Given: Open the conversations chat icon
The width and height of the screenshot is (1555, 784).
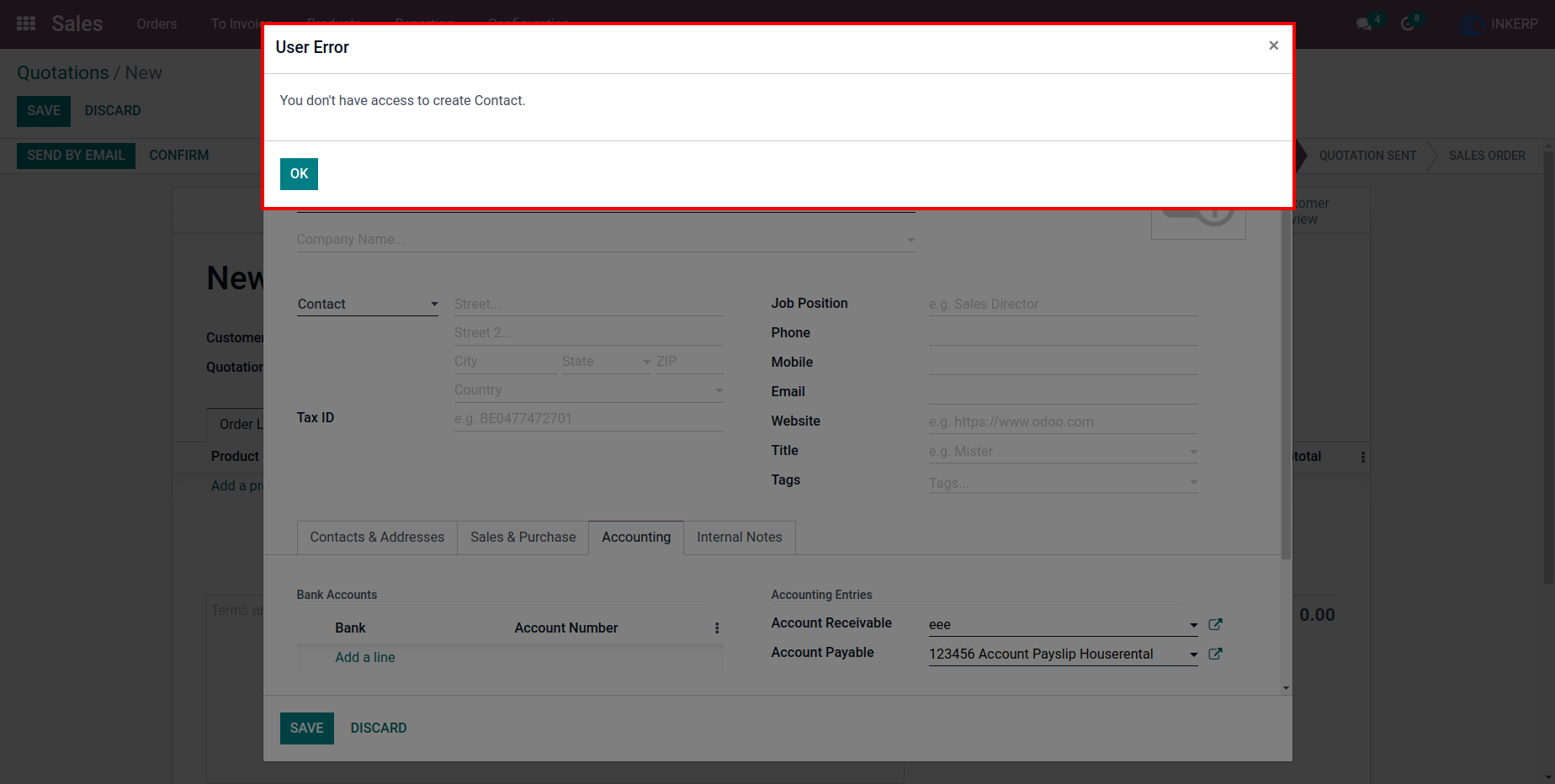Looking at the screenshot, I should pos(1366,24).
